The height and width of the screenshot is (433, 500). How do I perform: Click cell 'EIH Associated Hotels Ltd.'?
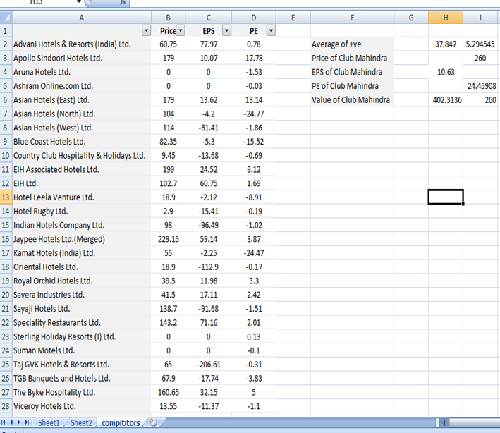coord(82,170)
